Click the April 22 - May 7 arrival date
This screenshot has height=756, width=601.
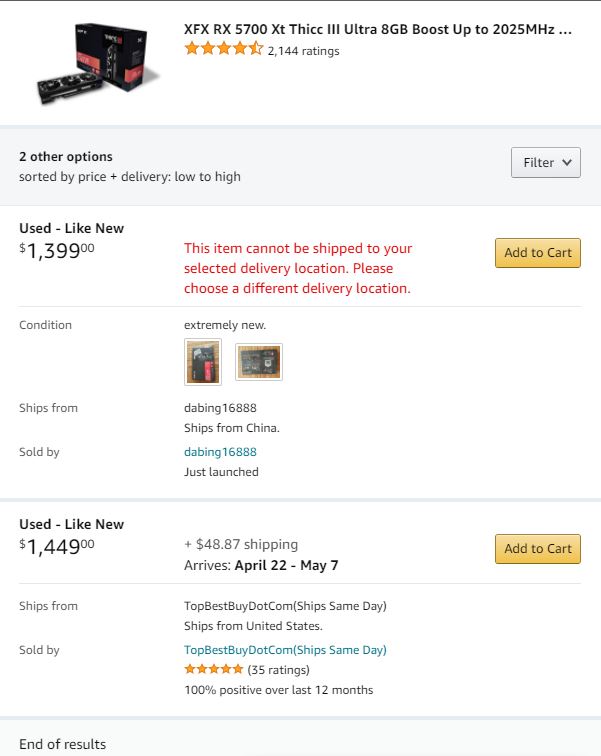(286, 565)
